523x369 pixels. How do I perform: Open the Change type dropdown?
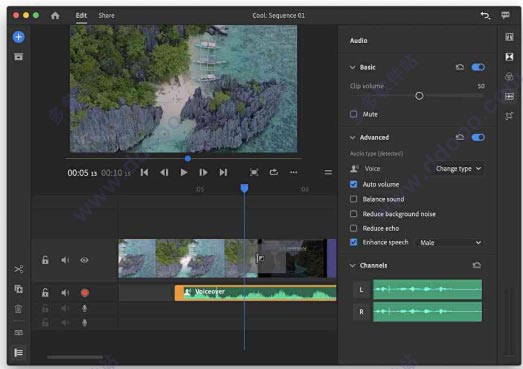pyautogui.click(x=459, y=169)
